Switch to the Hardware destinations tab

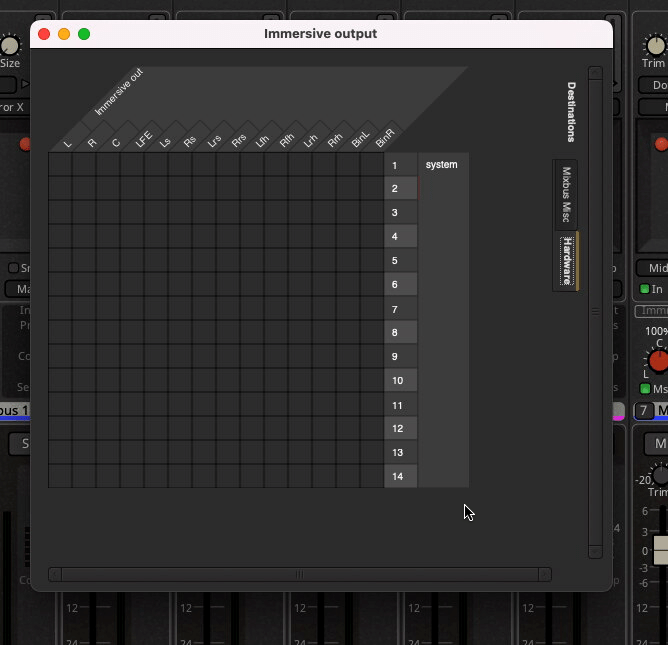tap(566, 261)
